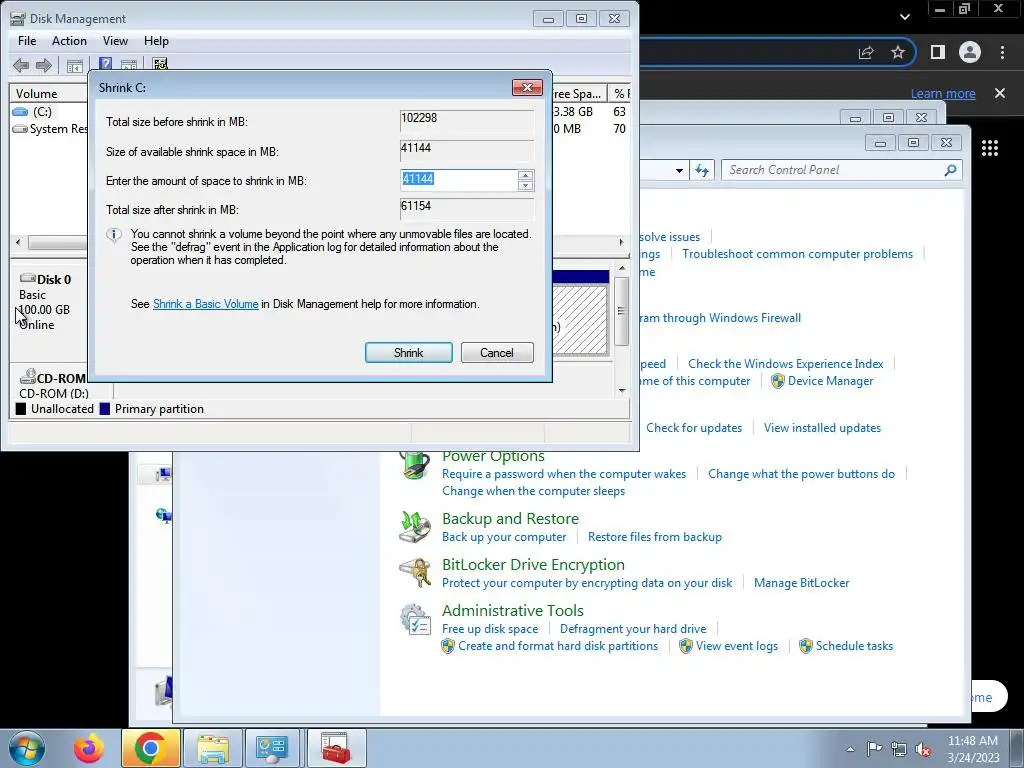Viewport: 1024px width, 768px height.
Task: Cancel the Shrink C: dialog
Action: point(497,353)
